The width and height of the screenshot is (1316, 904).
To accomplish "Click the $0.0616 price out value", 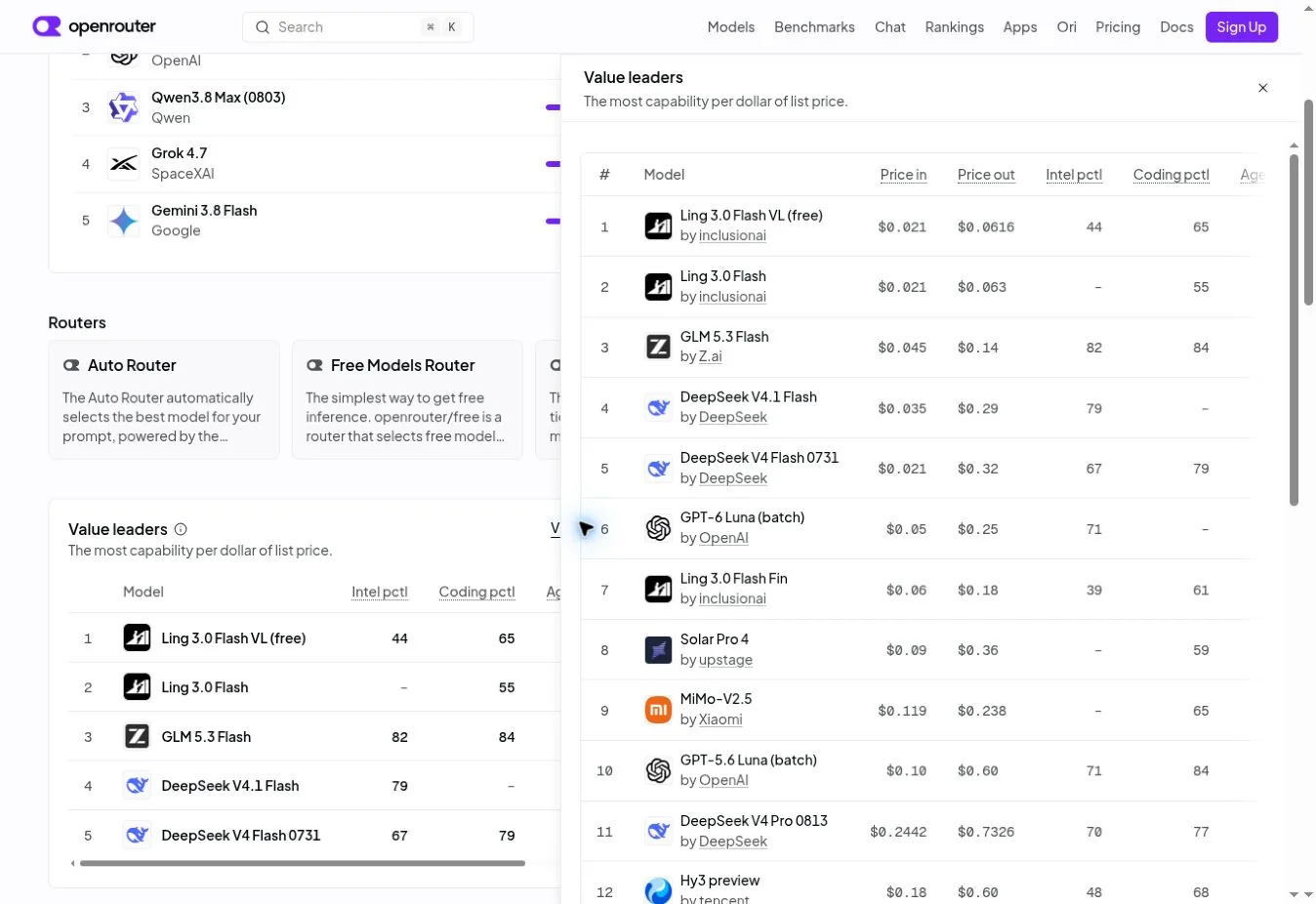I will click(986, 227).
